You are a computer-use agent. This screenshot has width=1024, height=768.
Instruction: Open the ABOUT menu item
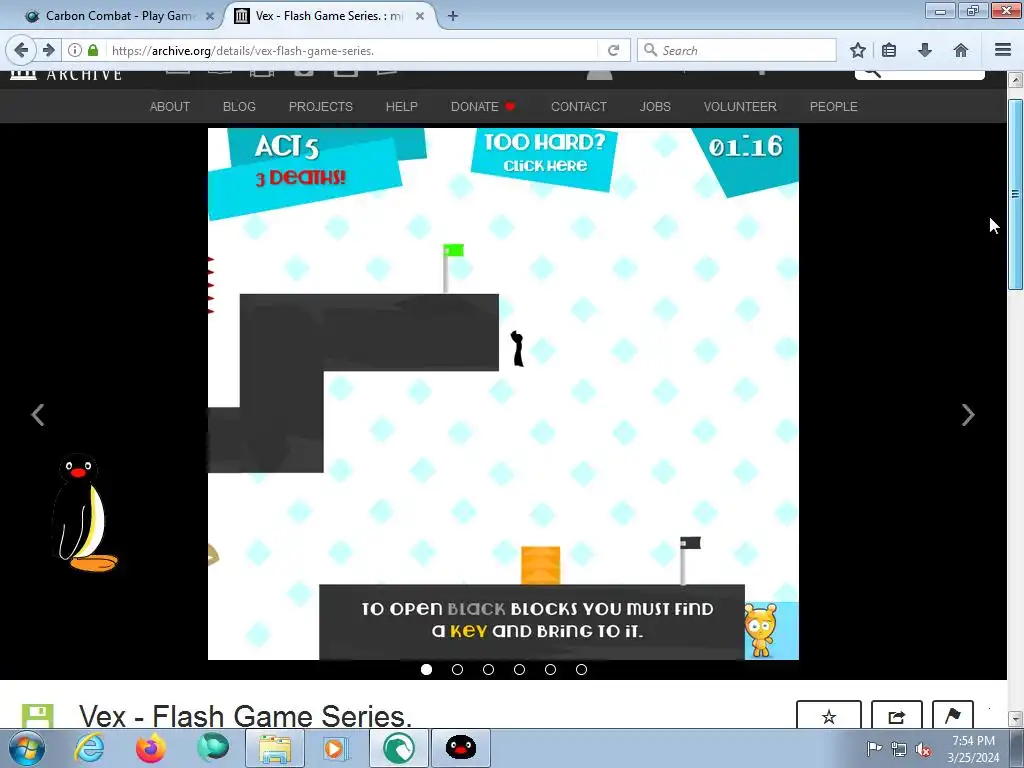pos(170,106)
